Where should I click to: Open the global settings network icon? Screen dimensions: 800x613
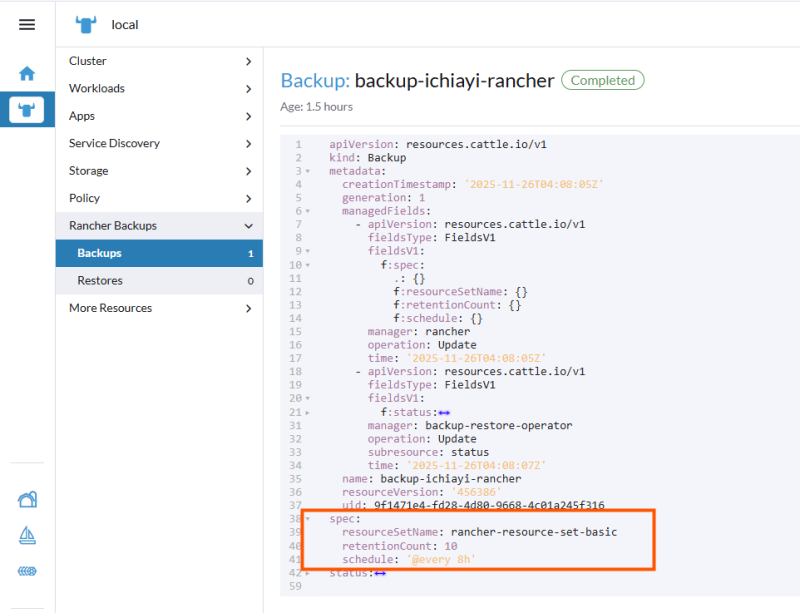[27, 571]
